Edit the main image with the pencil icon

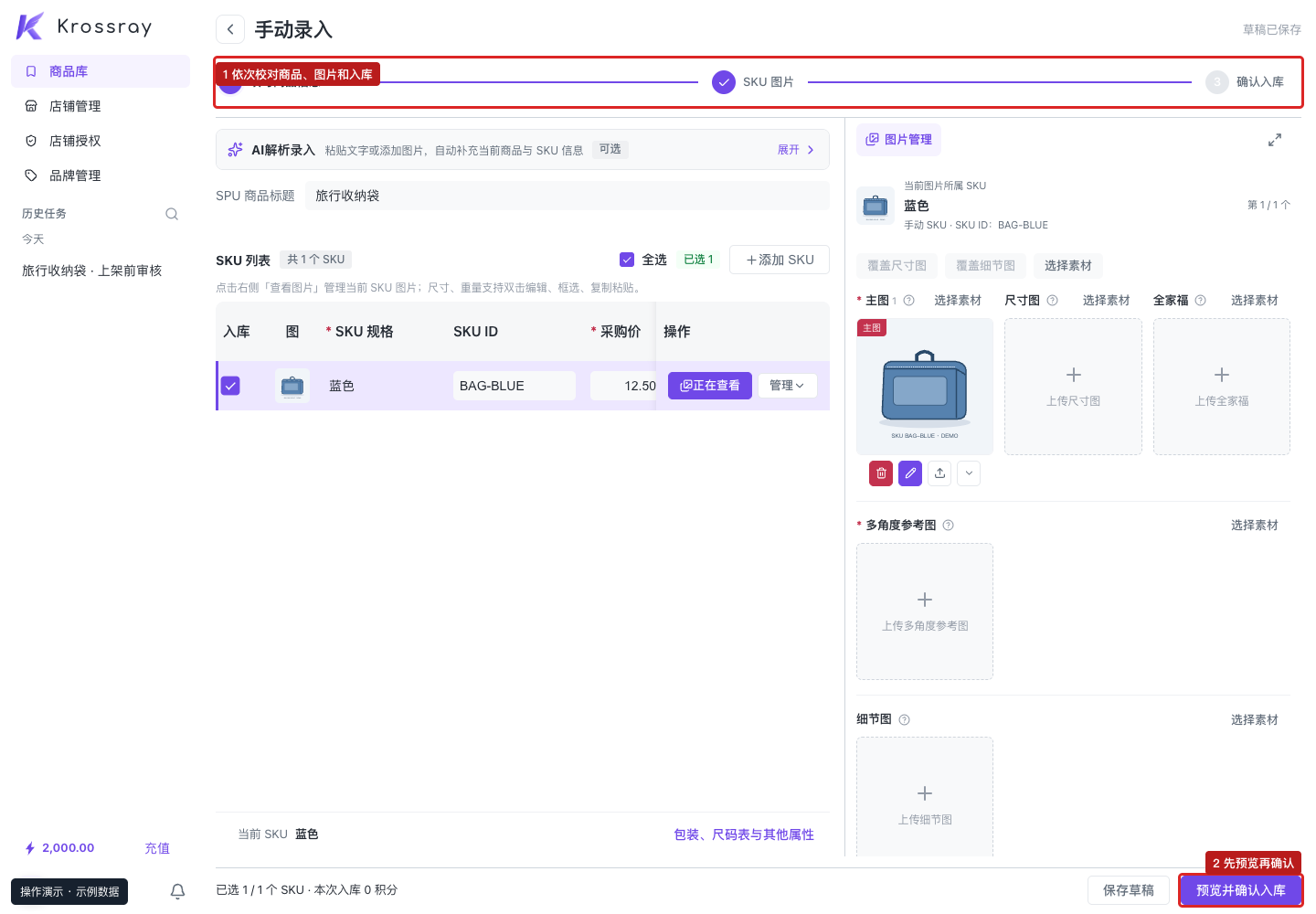coord(910,473)
